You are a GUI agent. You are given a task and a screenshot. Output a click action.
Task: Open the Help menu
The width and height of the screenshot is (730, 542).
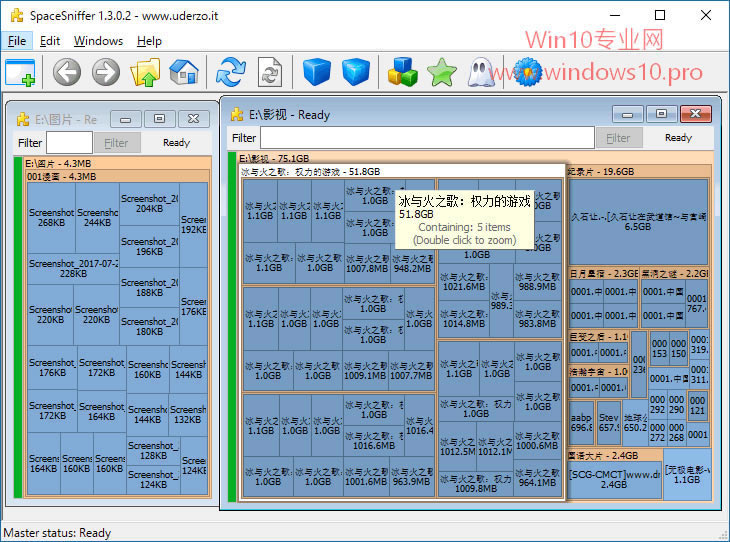[x=149, y=41]
